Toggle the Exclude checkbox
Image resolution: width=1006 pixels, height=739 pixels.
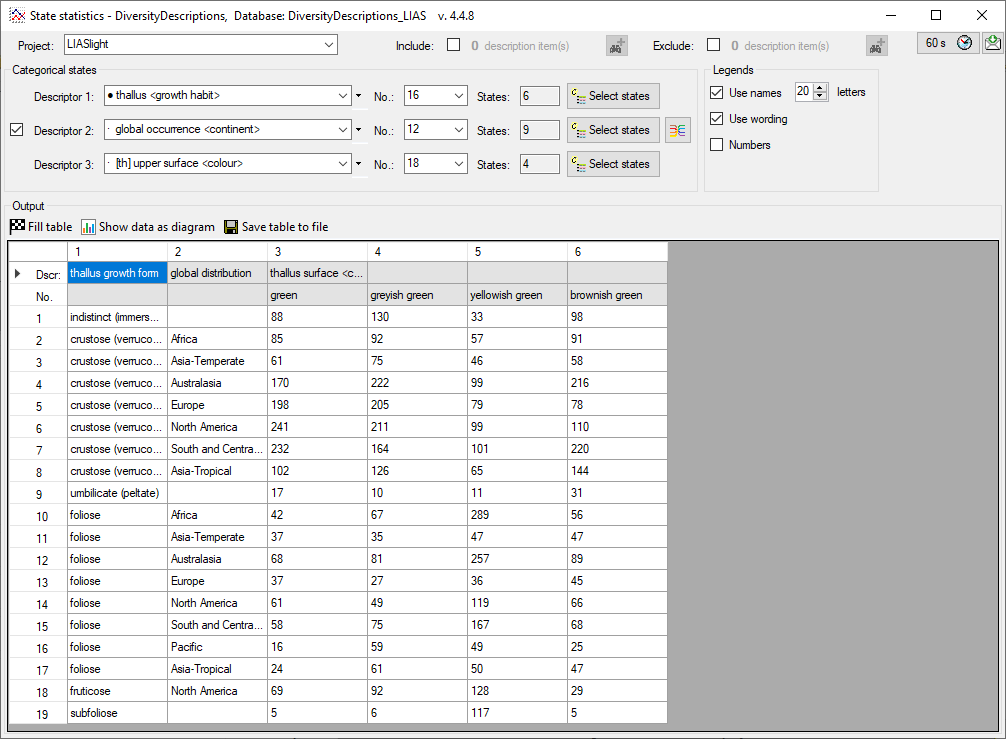tap(713, 45)
